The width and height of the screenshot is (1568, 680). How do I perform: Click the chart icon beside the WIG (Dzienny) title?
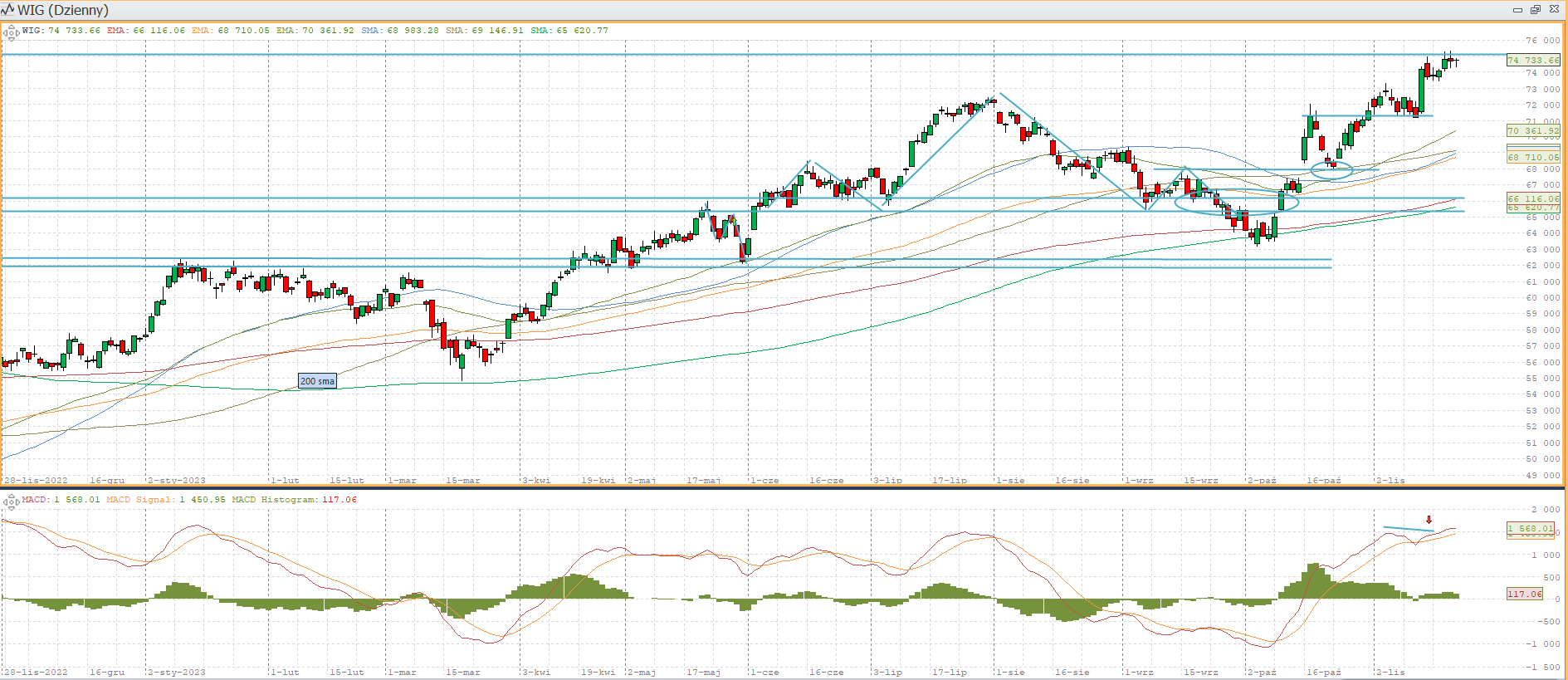7,10
